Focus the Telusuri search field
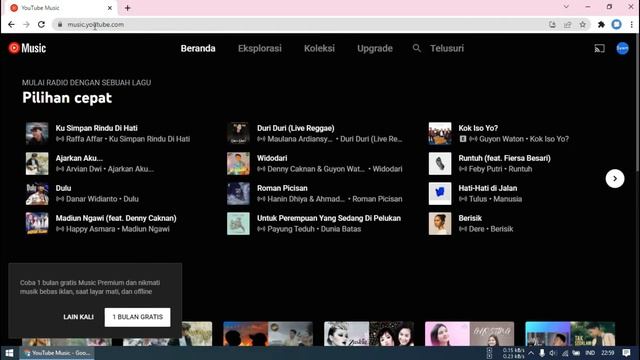The image size is (640, 360). coord(447,48)
